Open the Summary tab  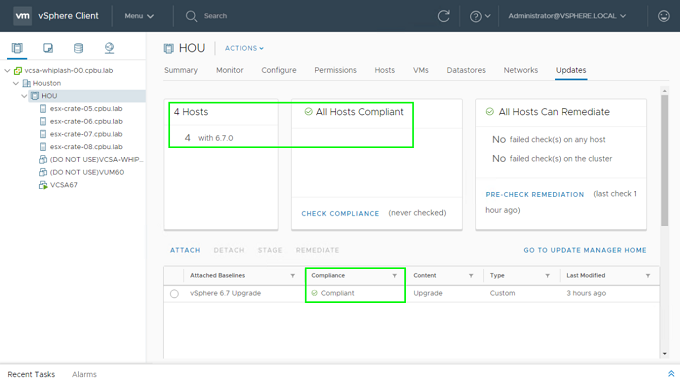tap(181, 70)
